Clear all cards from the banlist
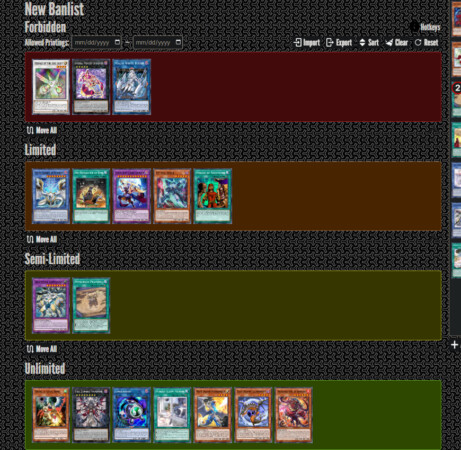This screenshot has width=461, height=450. (x=397, y=43)
